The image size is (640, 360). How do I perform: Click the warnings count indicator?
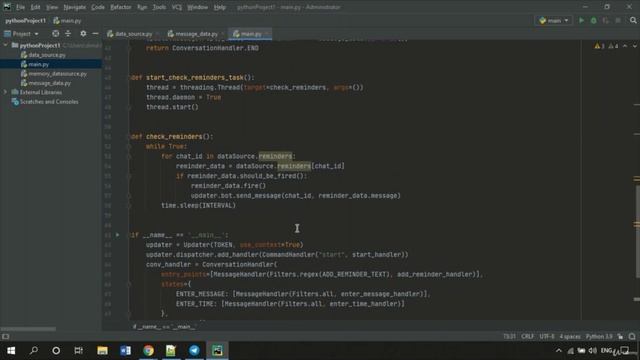tap(600, 46)
